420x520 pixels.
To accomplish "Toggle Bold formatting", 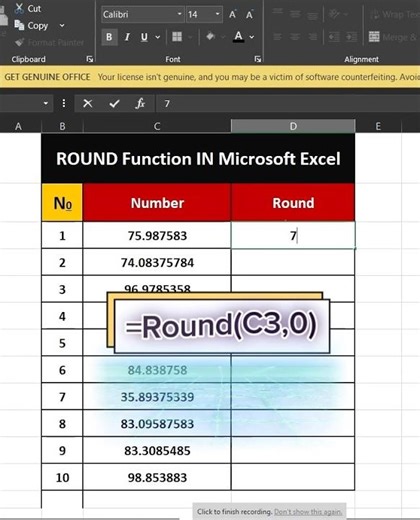I will [109, 37].
